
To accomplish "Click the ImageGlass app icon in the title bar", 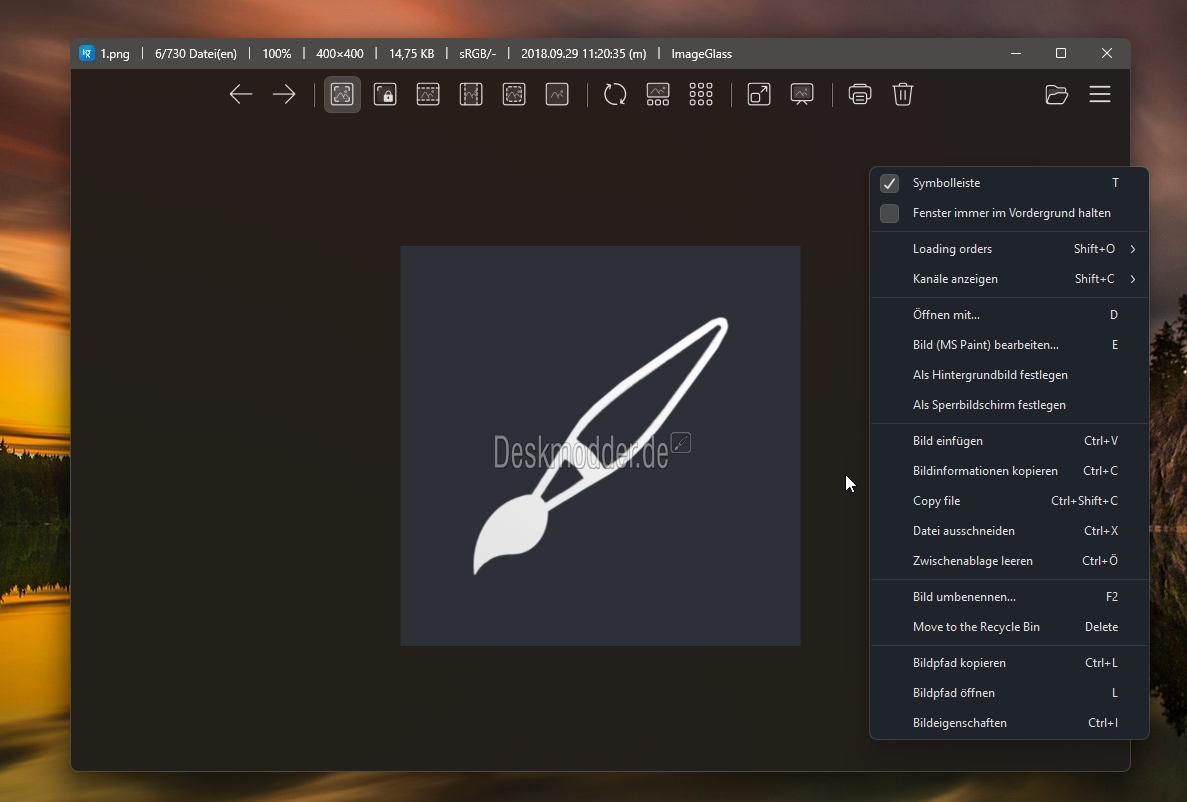I will pyautogui.click(x=87, y=54).
